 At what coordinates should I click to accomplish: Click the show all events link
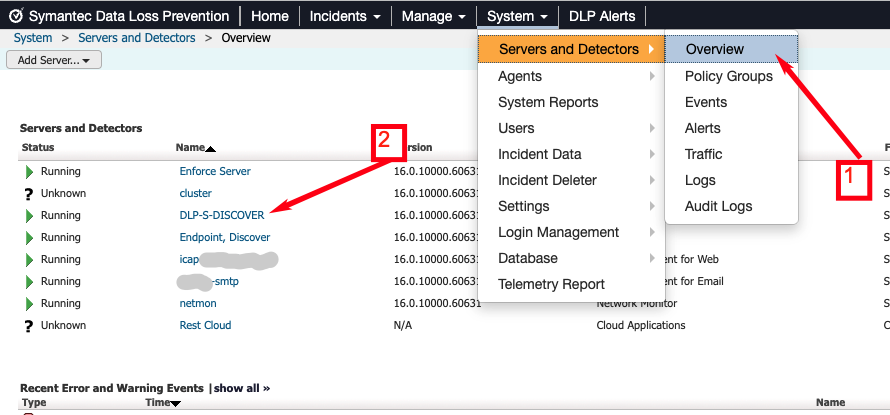pyautogui.click(x=241, y=388)
